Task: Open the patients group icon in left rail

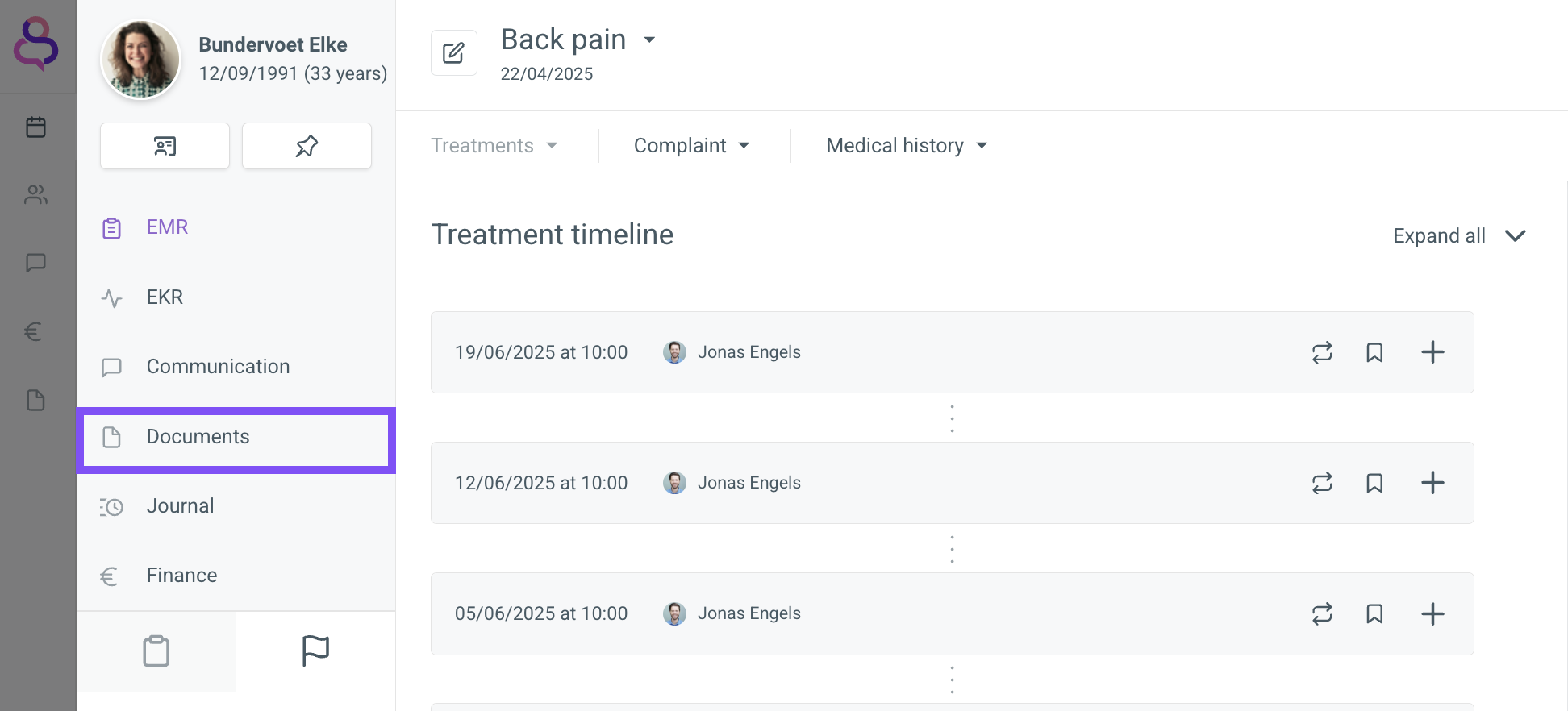Action: [x=35, y=194]
